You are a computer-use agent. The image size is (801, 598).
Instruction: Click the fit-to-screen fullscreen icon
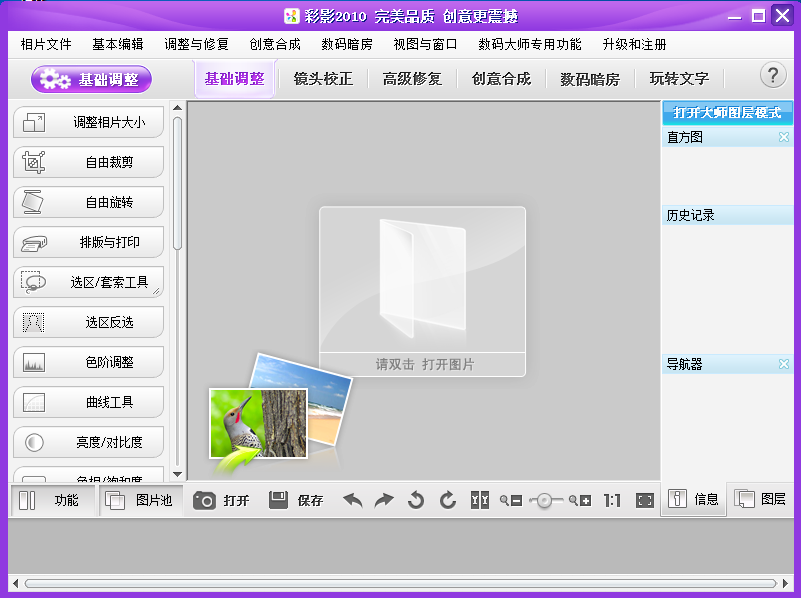click(645, 500)
